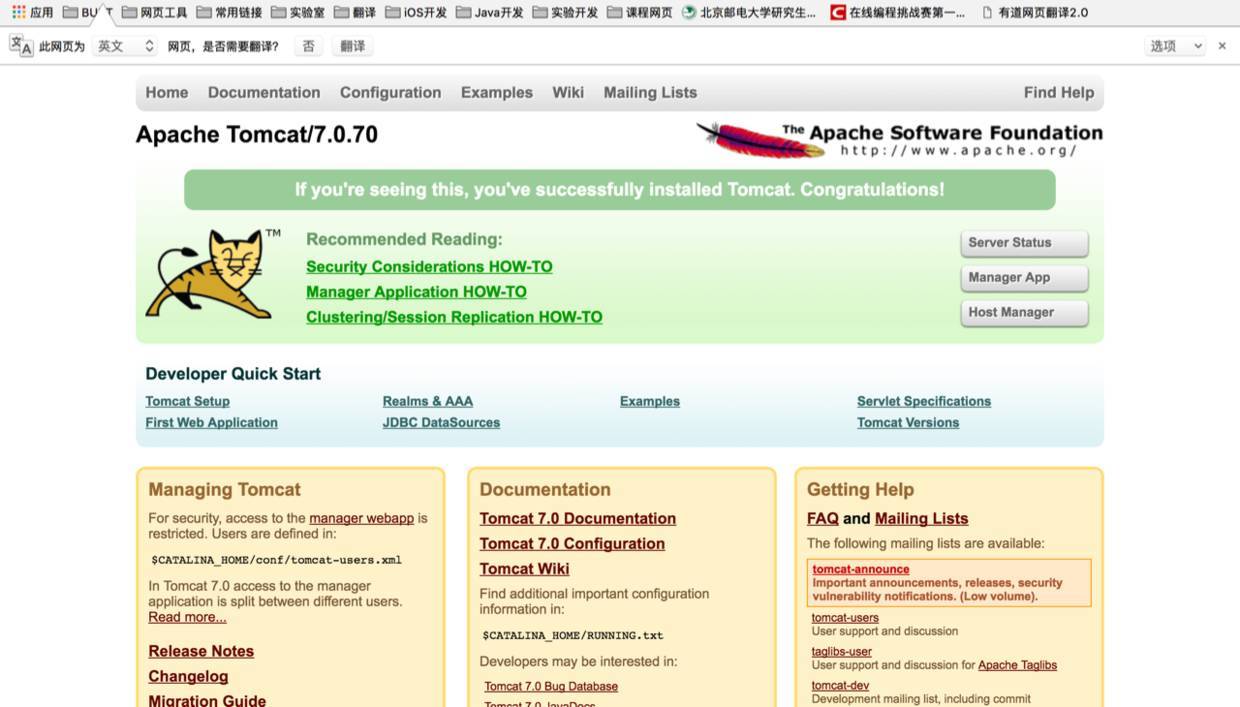Click the Host Manager button
The image size is (1240, 707).
(x=1024, y=313)
